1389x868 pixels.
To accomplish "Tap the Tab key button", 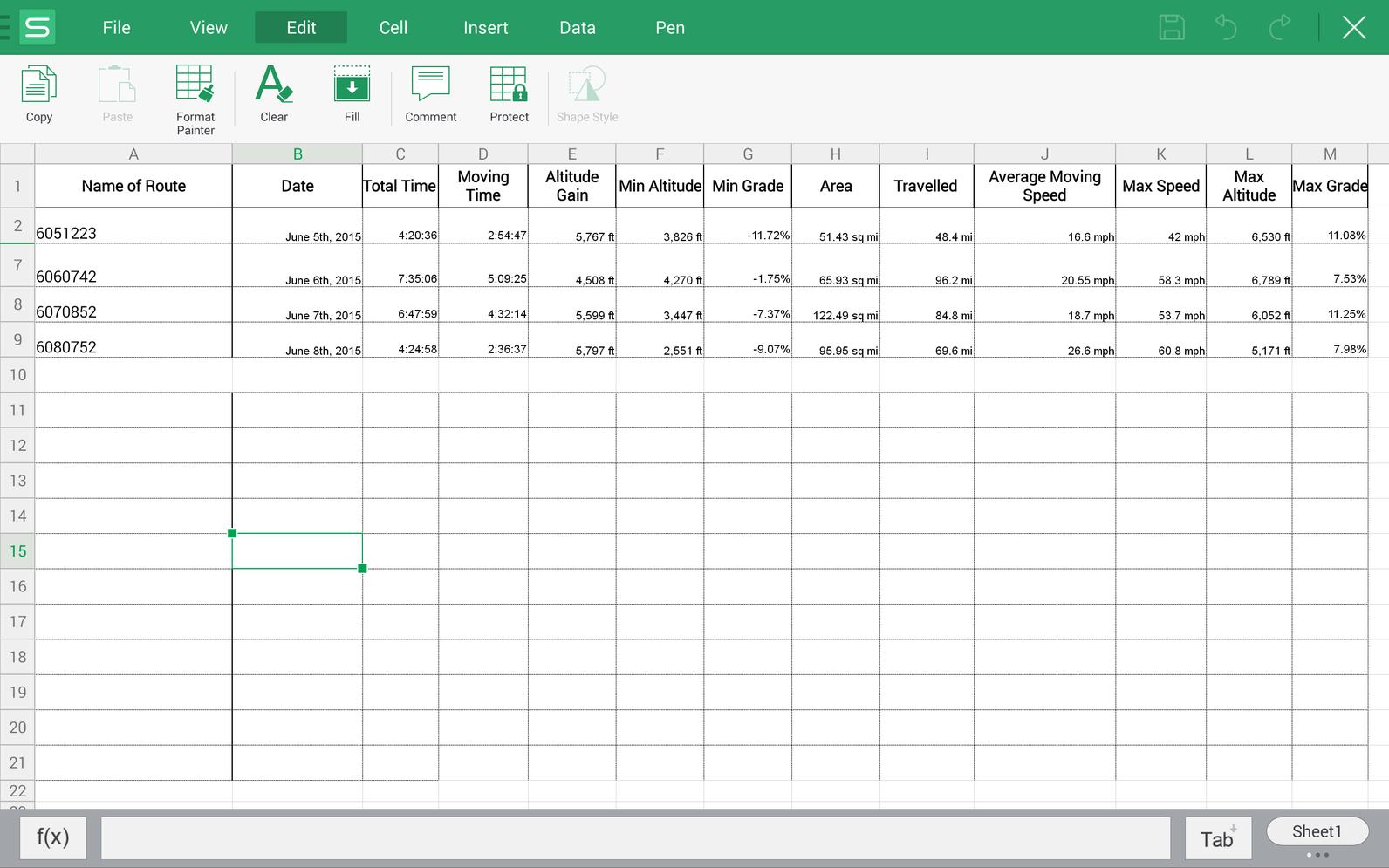I will (1218, 838).
